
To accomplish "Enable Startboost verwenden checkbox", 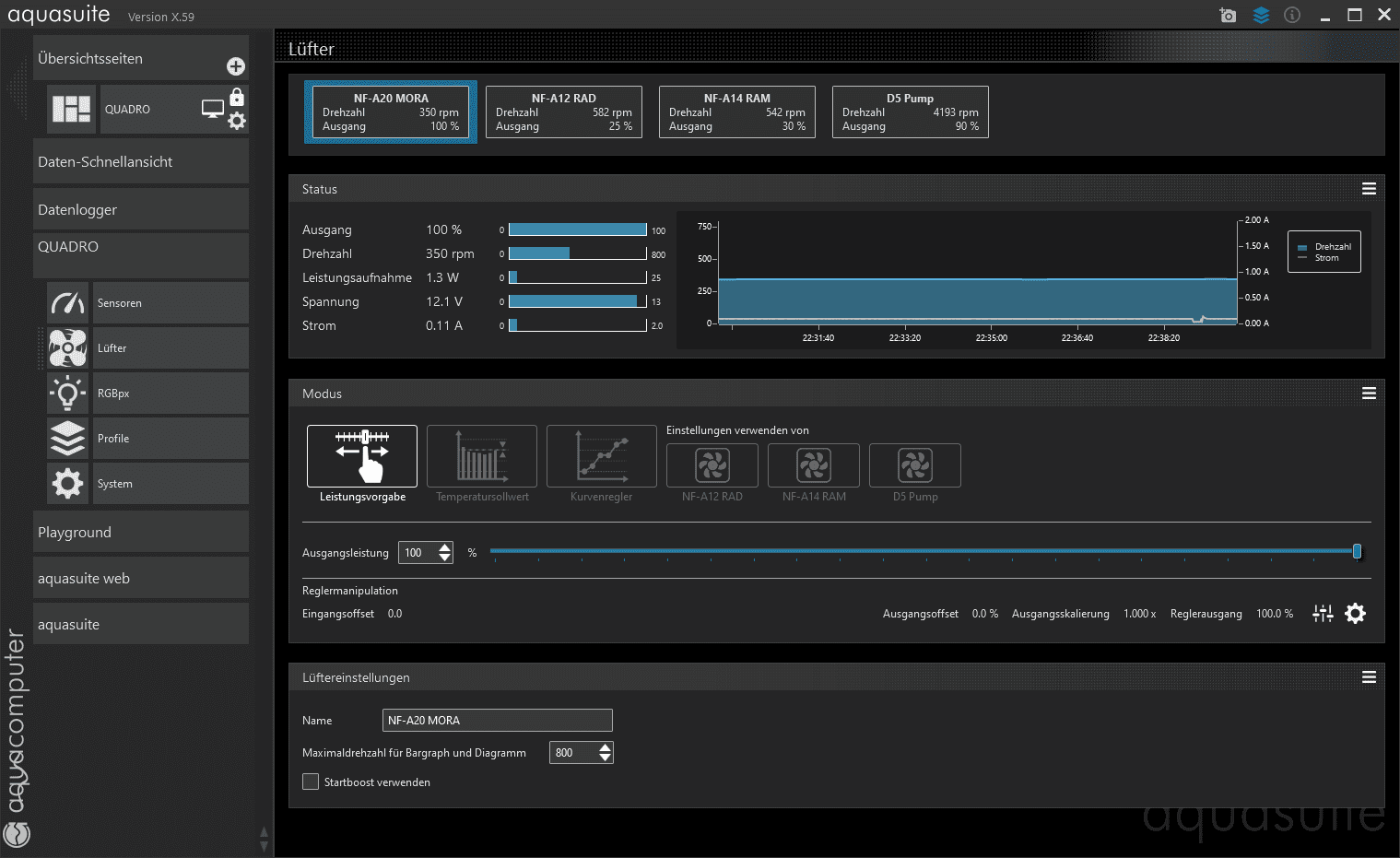I will tap(311, 782).
